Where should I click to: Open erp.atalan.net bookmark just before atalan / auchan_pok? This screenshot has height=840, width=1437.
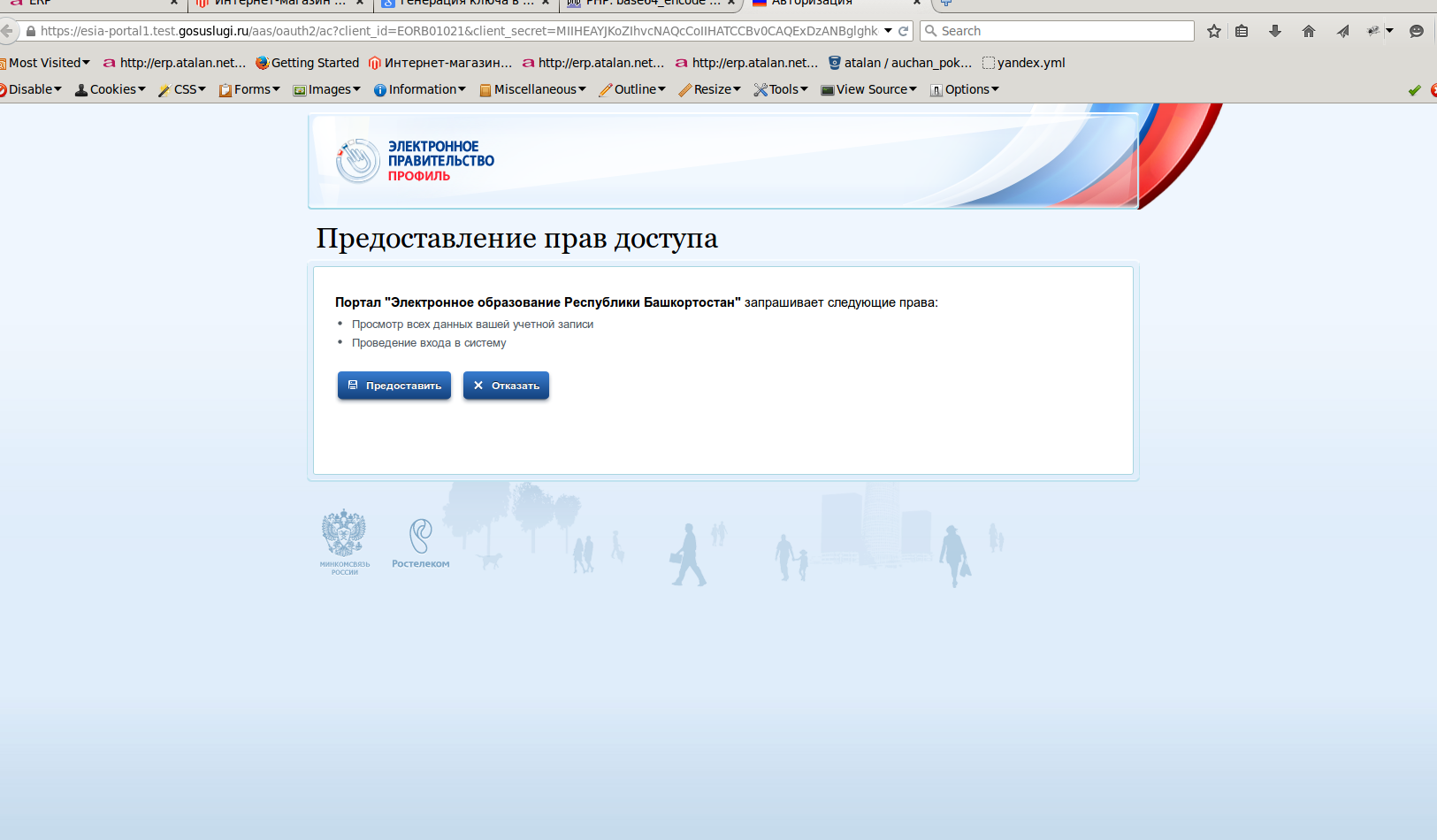click(x=746, y=63)
